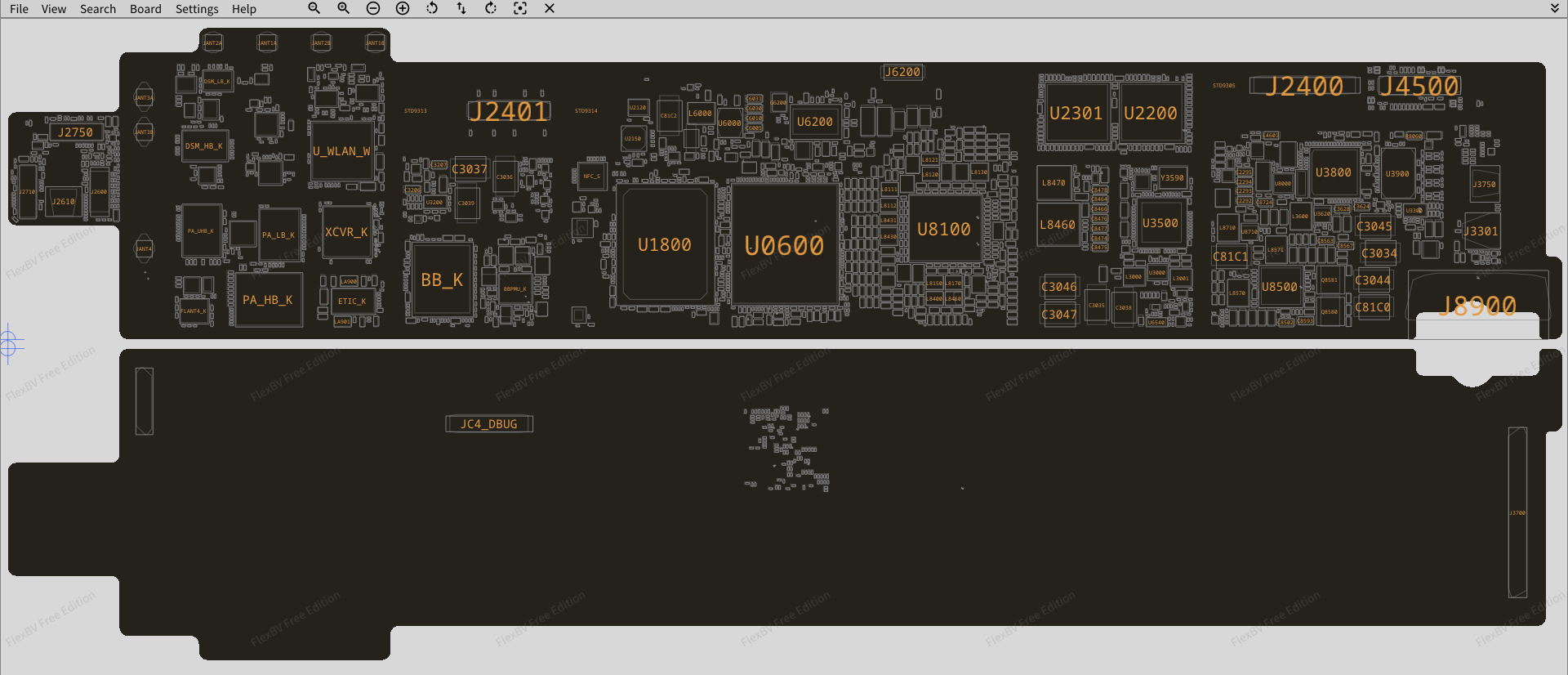The width and height of the screenshot is (1568, 675).
Task: Select the U0600 chip on the board
Action: [x=784, y=245]
